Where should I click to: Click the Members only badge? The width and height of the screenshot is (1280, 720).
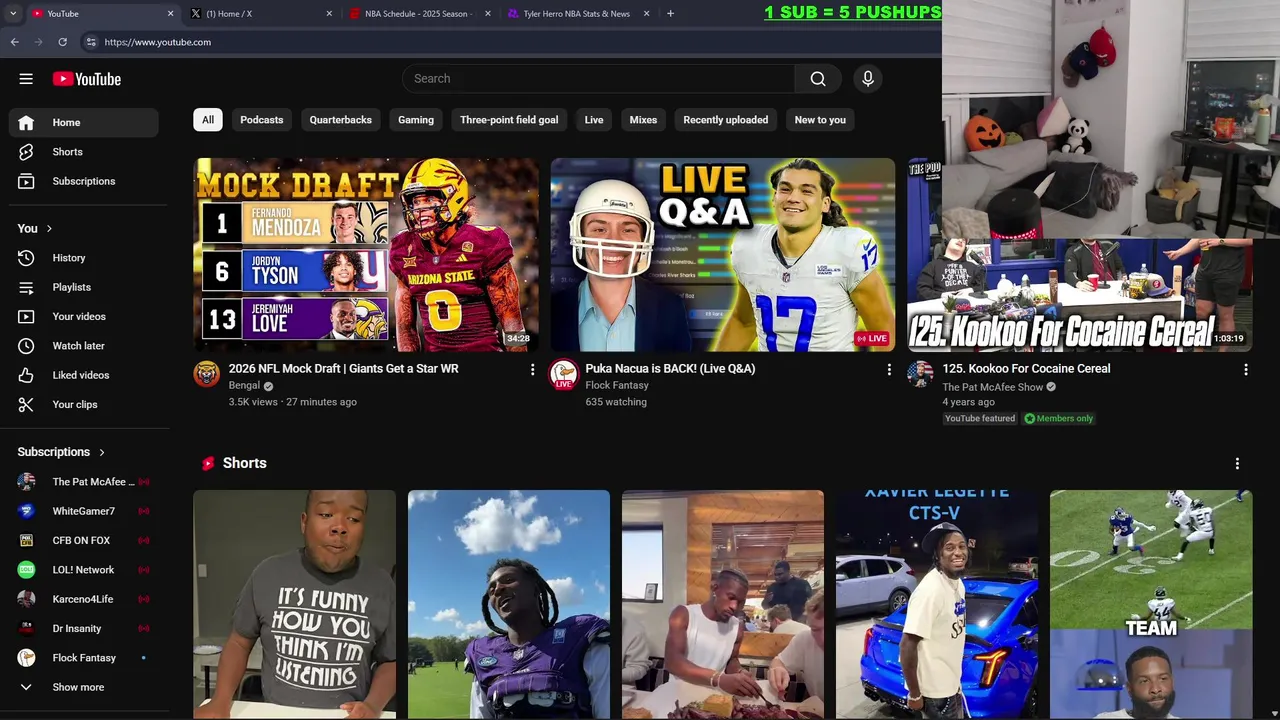point(1059,419)
